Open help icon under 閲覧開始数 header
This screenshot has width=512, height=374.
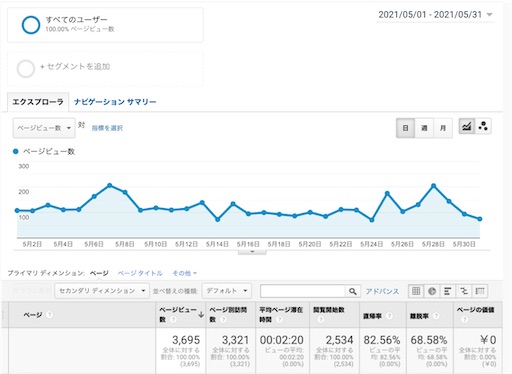tap(320, 319)
